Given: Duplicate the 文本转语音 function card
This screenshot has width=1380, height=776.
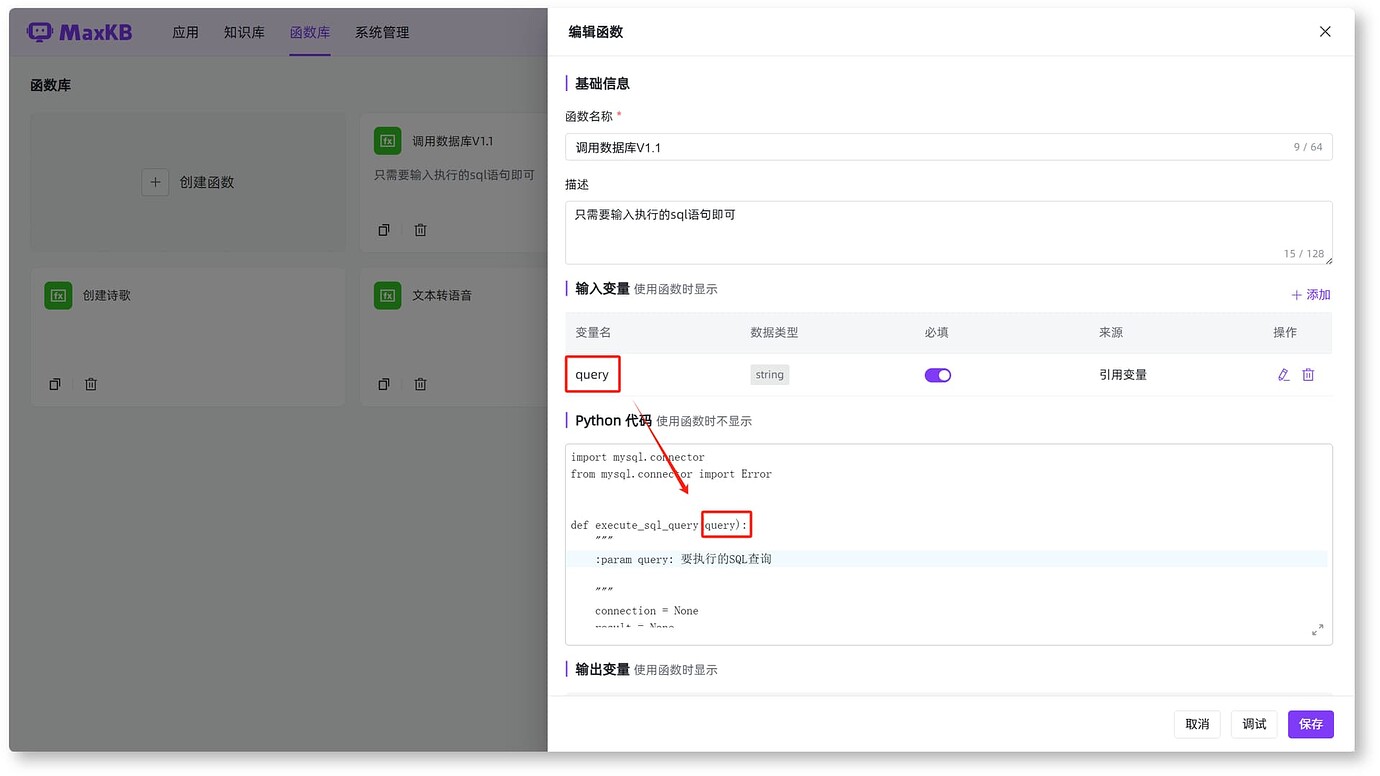Looking at the screenshot, I should click(384, 383).
